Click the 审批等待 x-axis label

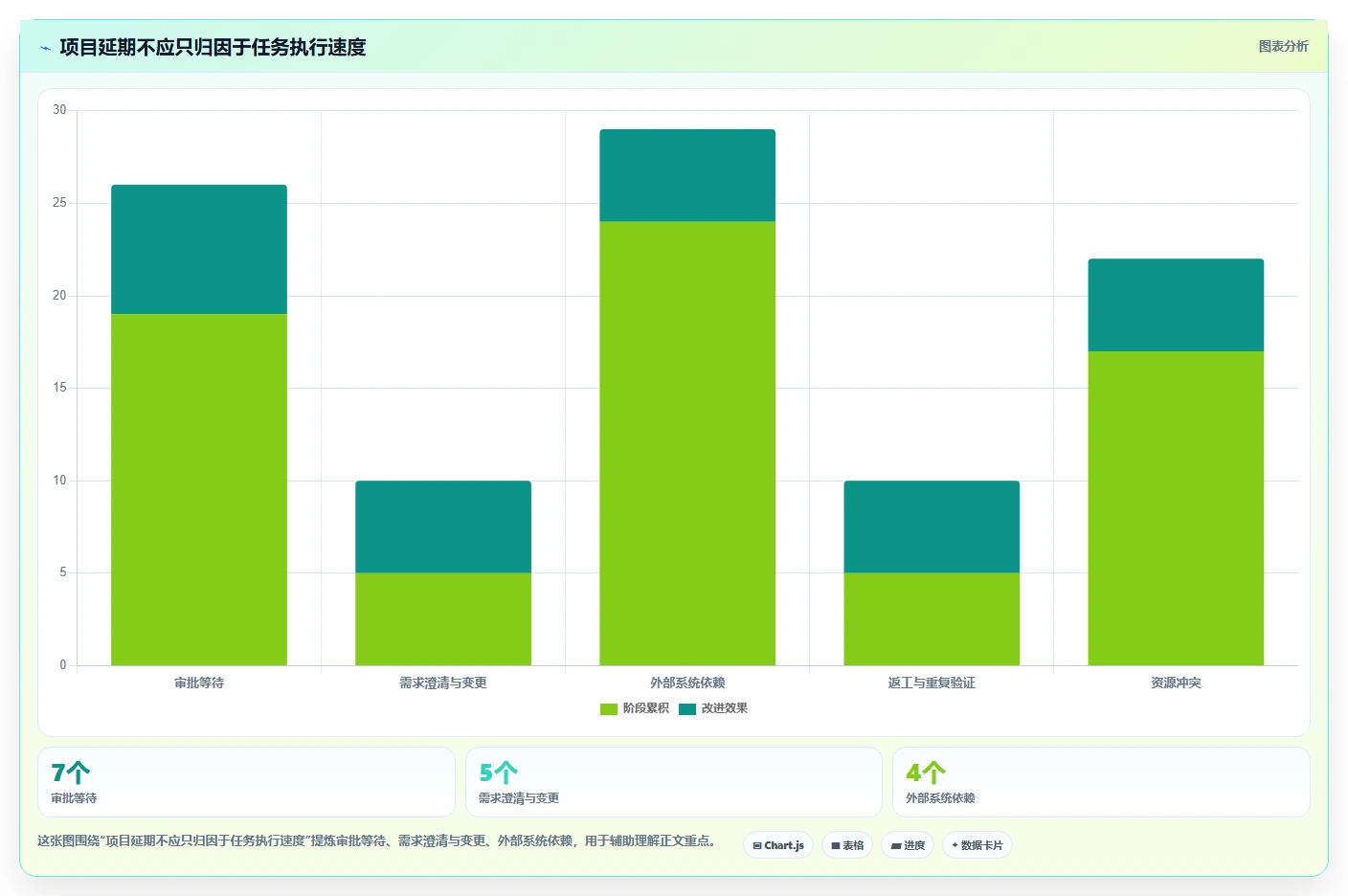coord(199,683)
